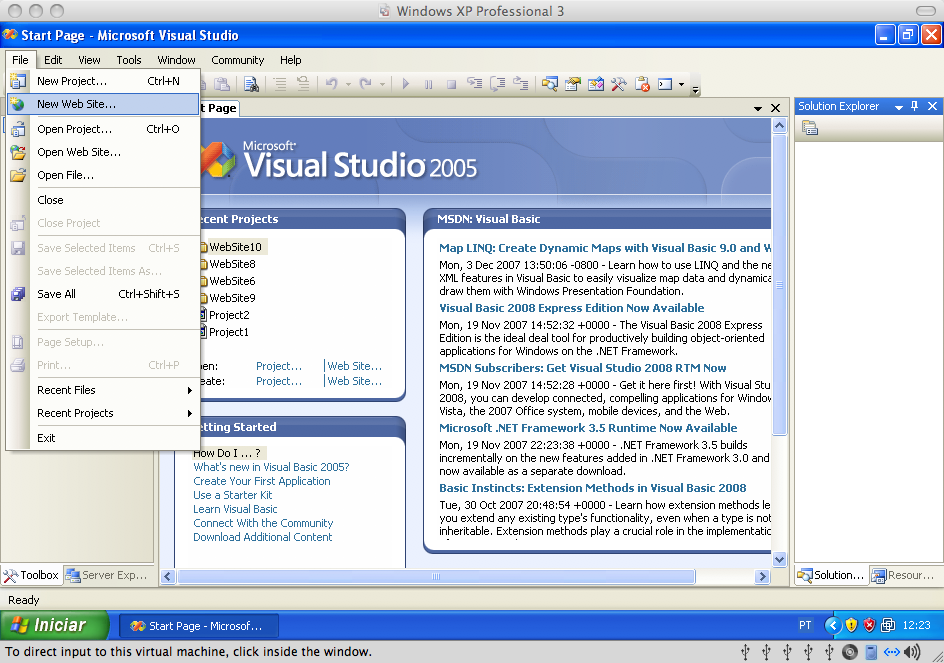
Task: Click the Step Into toolbar icon
Action: [474, 84]
